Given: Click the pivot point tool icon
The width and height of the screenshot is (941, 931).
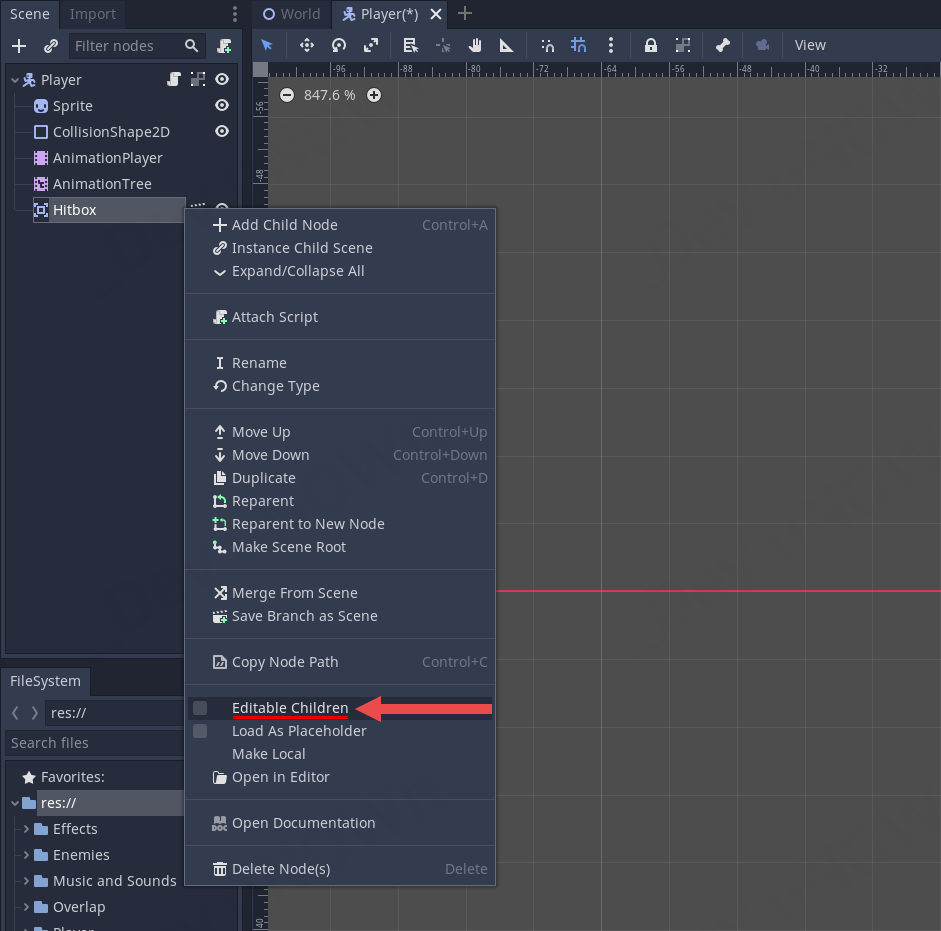Looking at the screenshot, I should click(x=443, y=45).
